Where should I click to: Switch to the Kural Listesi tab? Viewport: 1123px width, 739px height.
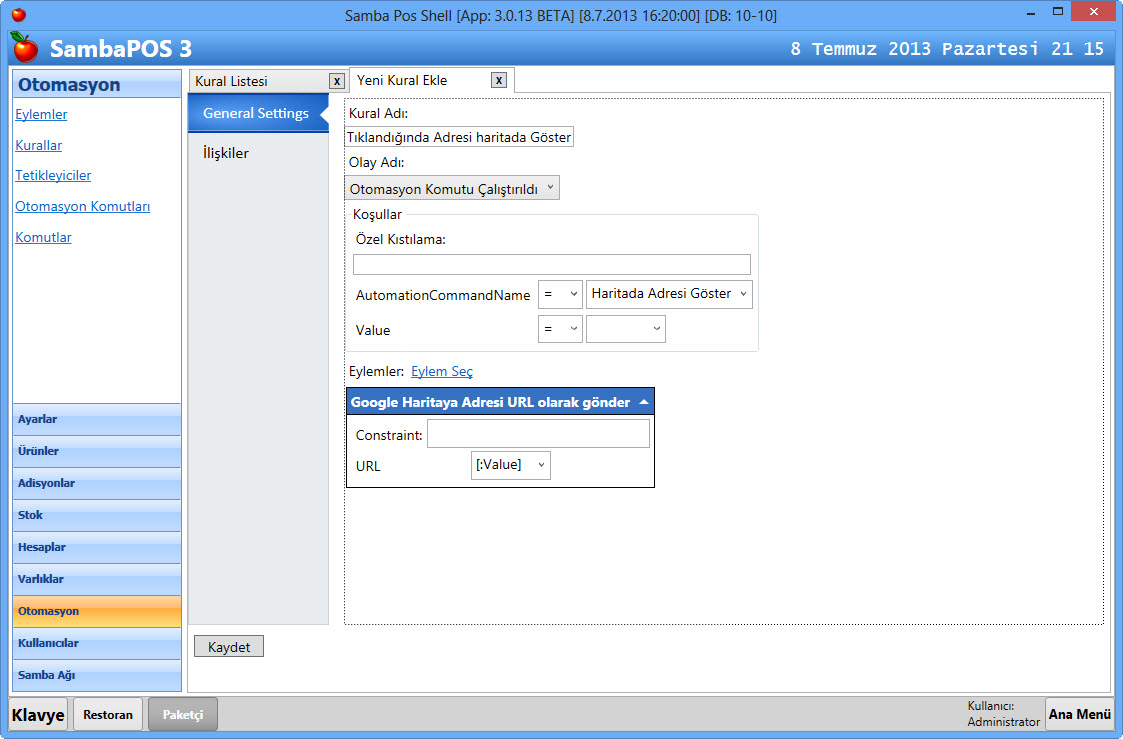(232, 81)
